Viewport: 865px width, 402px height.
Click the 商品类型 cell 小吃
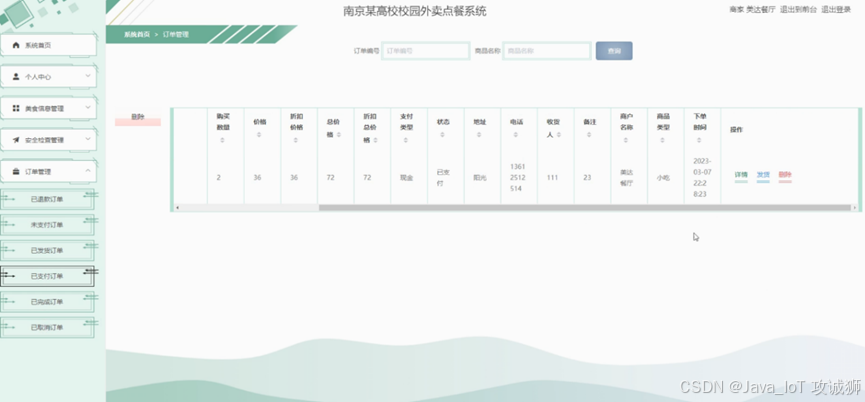point(663,178)
